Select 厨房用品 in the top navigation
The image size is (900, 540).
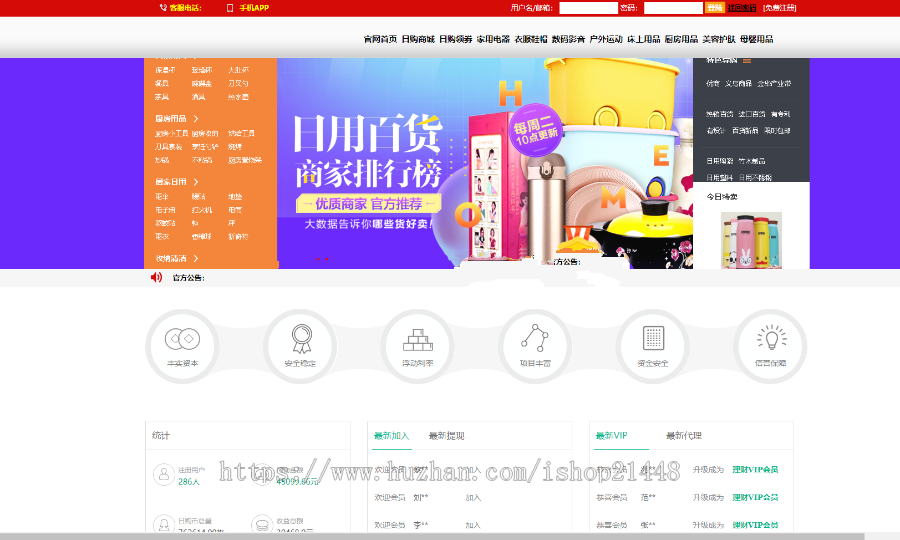tap(681, 39)
